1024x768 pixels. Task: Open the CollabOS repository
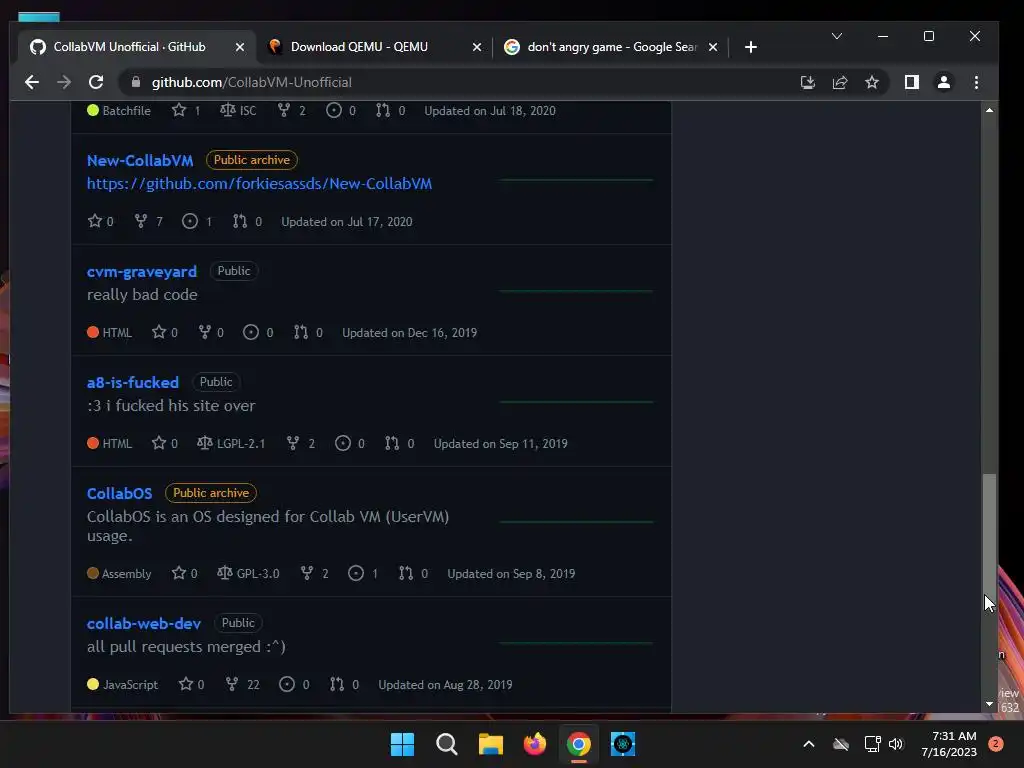tap(120, 494)
